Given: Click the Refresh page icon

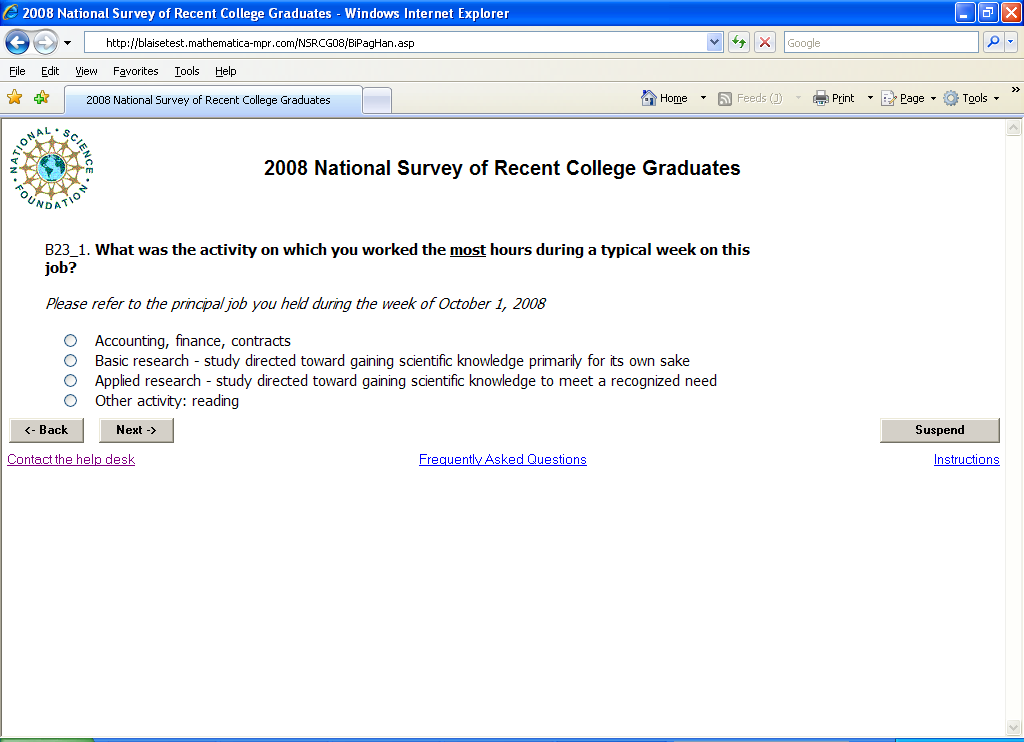Looking at the screenshot, I should point(739,43).
